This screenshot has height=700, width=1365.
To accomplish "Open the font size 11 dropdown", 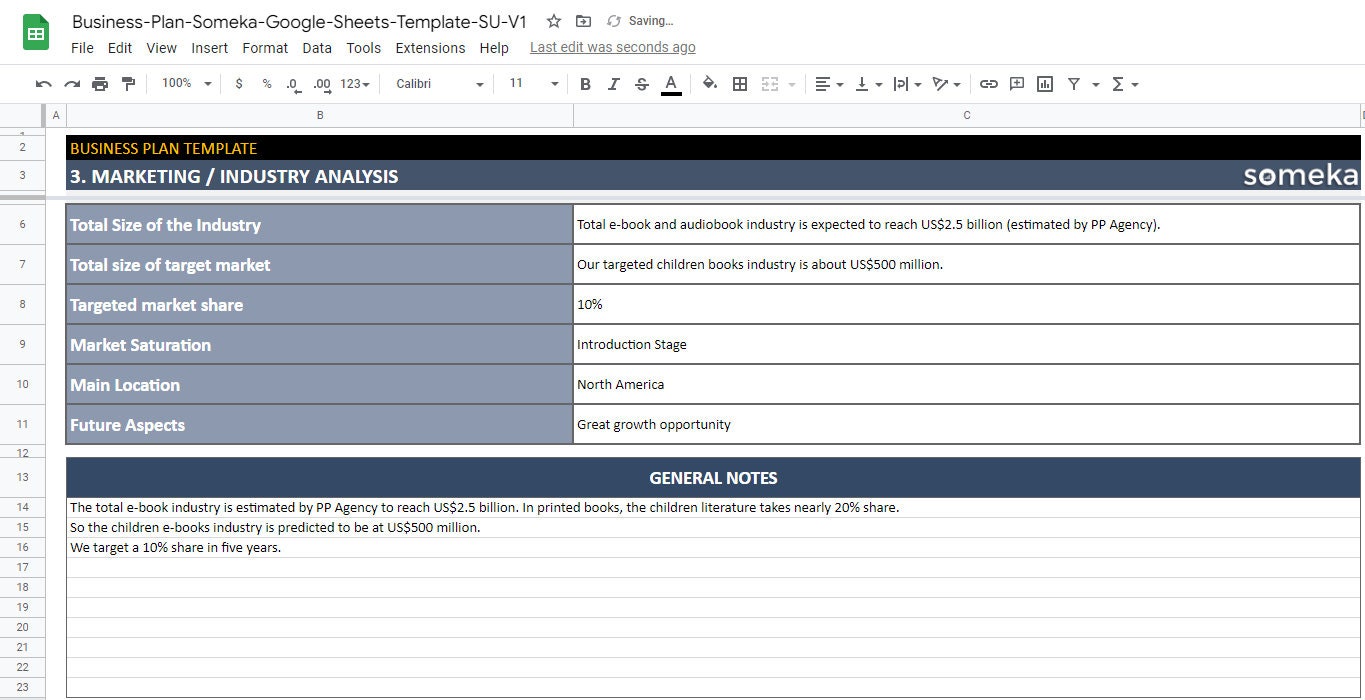I will click(533, 84).
